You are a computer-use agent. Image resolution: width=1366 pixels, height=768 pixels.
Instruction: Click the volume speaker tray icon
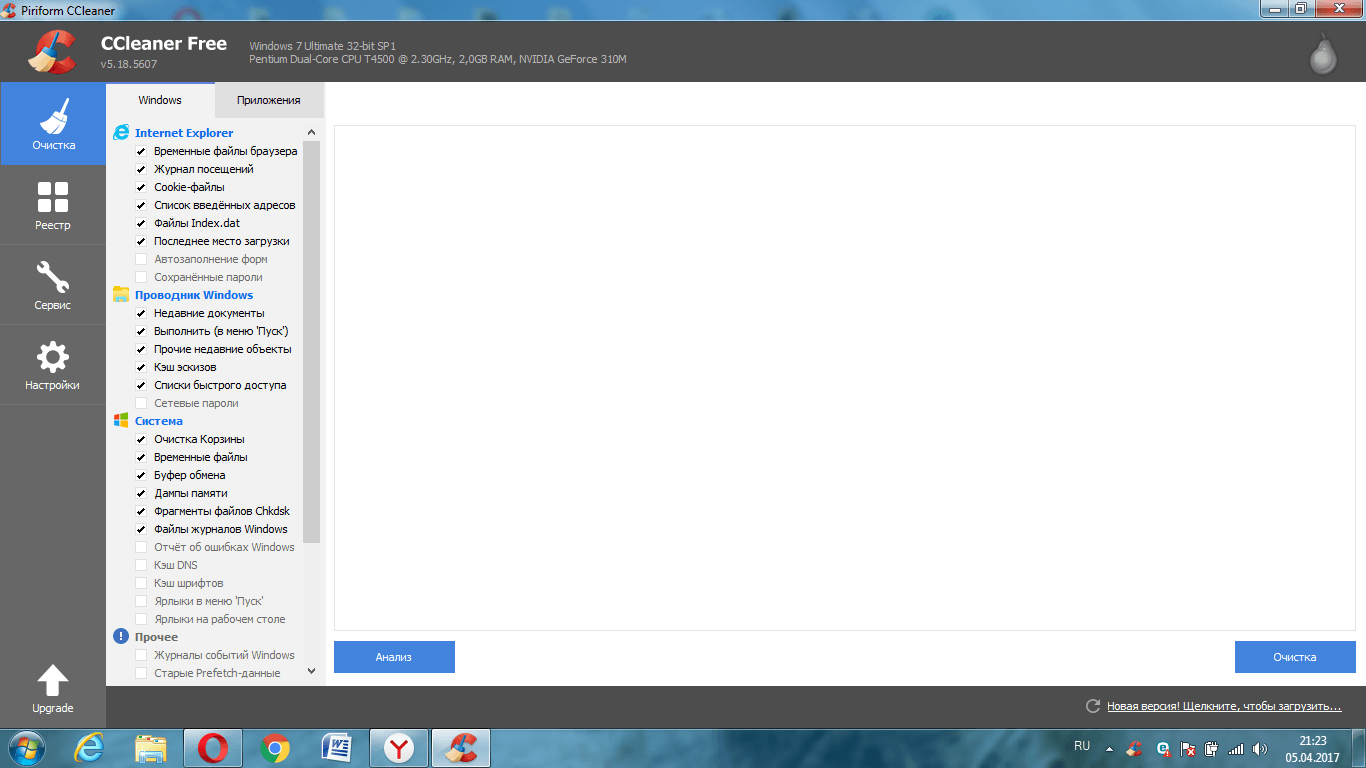click(1260, 748)
